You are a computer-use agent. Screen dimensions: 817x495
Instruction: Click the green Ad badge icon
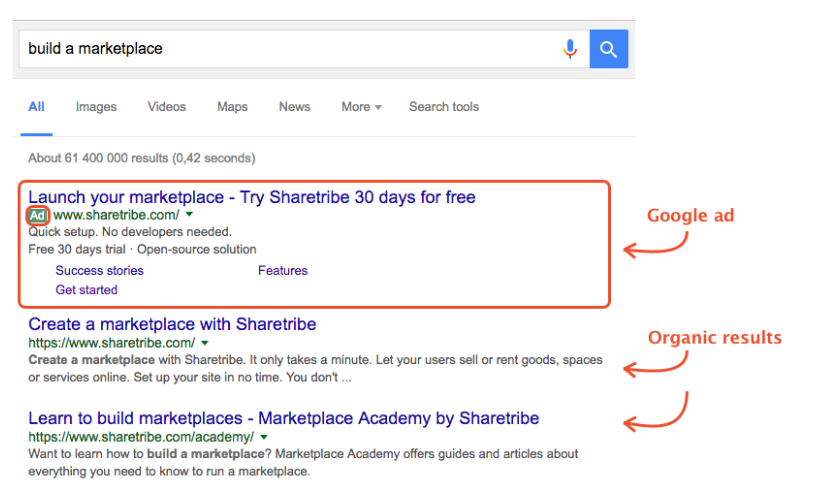[38, 215]
